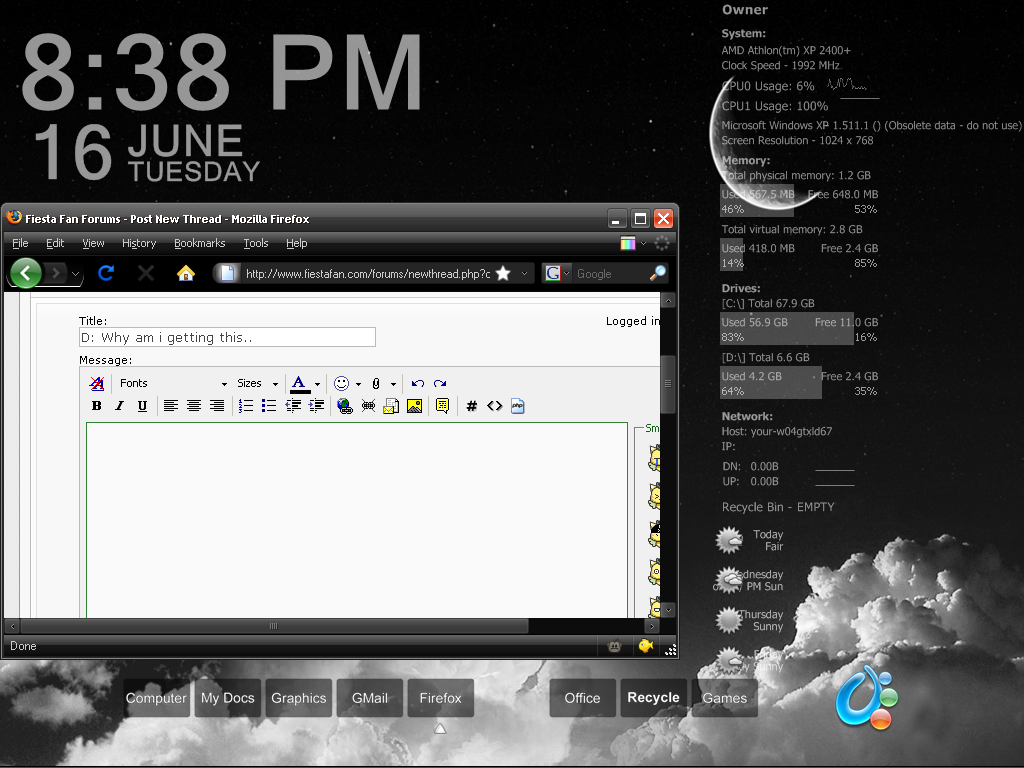Wrap selection in code tags (hash icon)
This screenshot has height=768, width=1024.
point(472,406)
